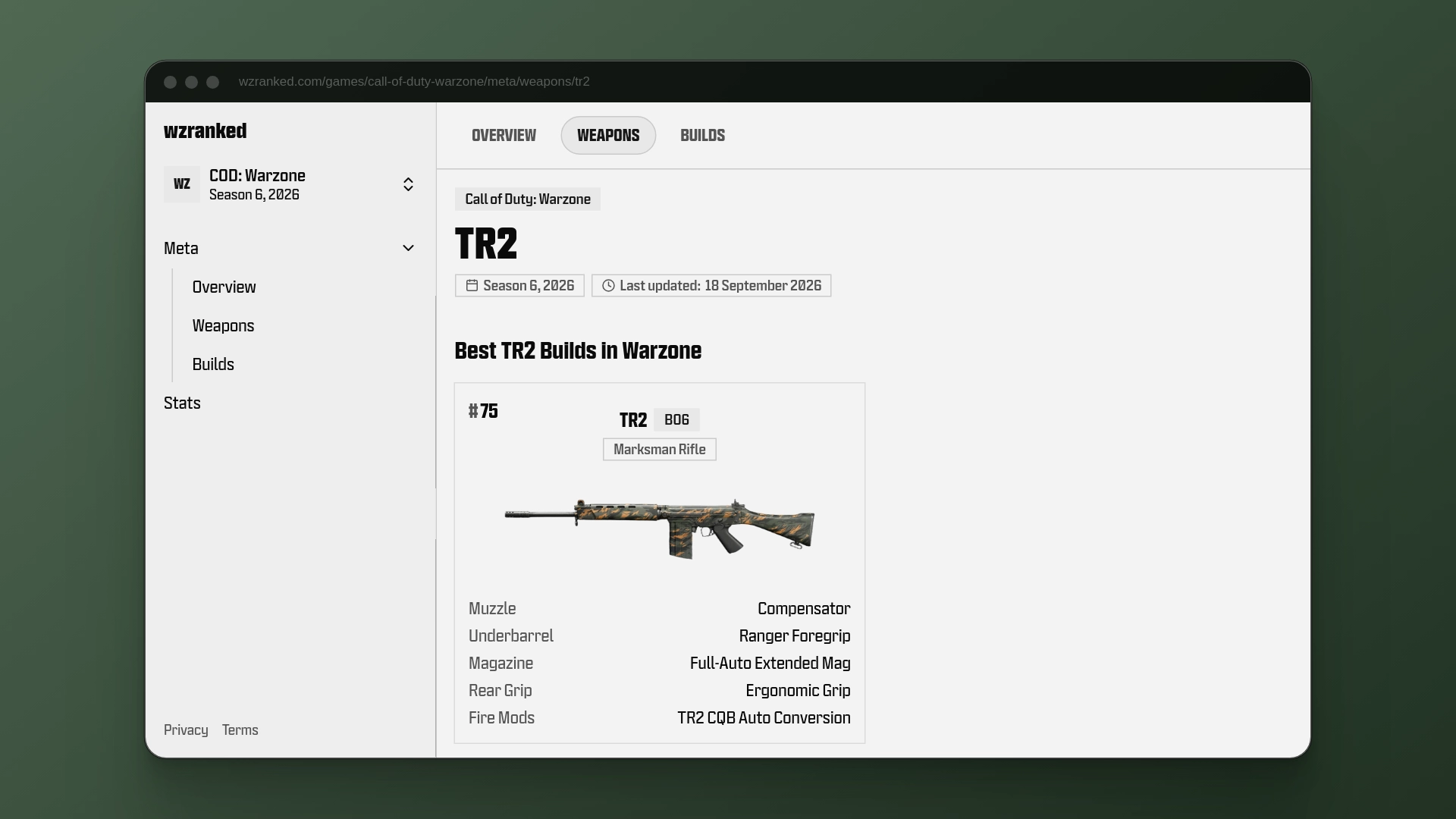Click the TR2 rifle image
The height and width of the screenshot is (819, 1456).
(660, 529)
